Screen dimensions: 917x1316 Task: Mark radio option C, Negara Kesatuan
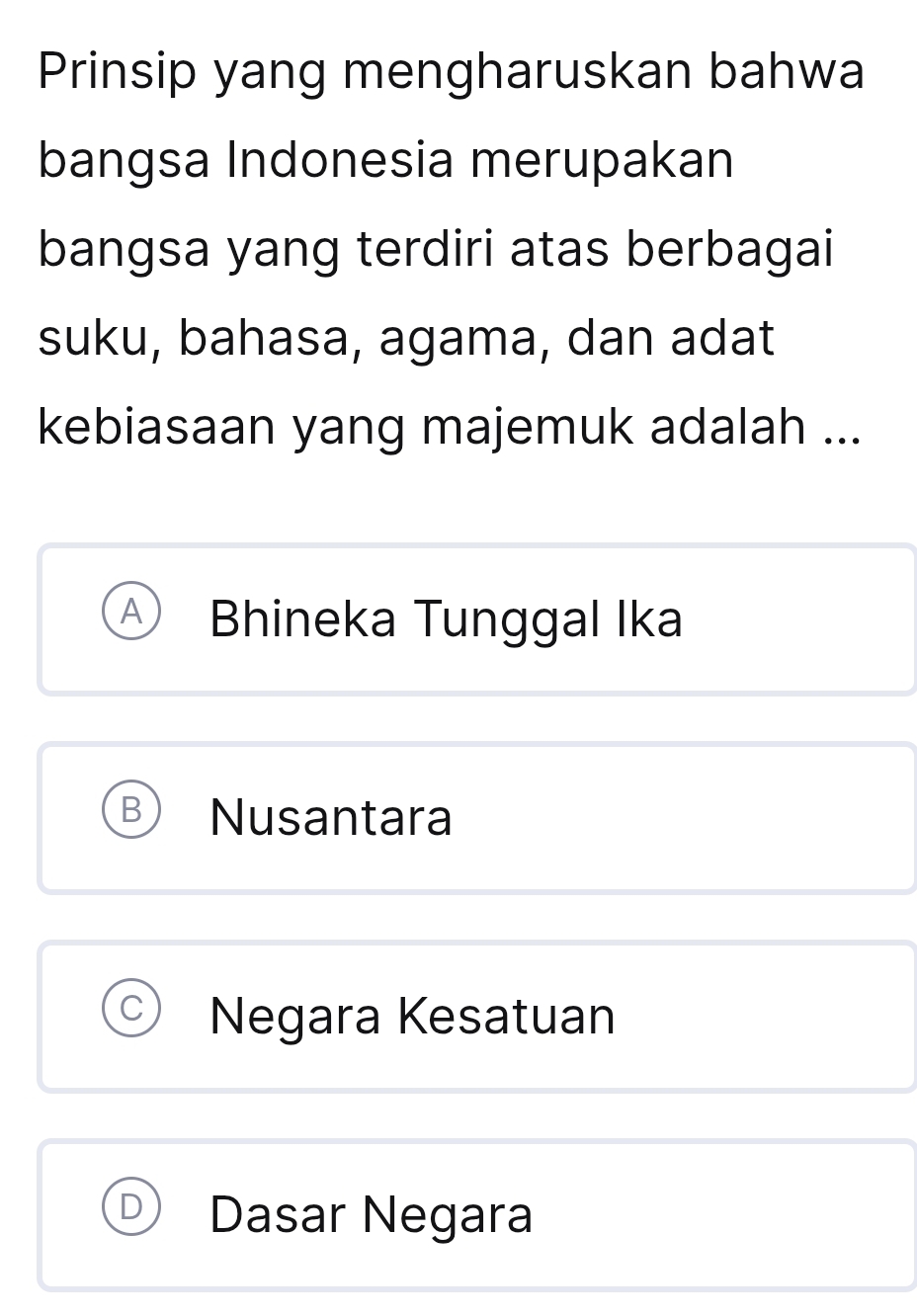pos(130,1015)
